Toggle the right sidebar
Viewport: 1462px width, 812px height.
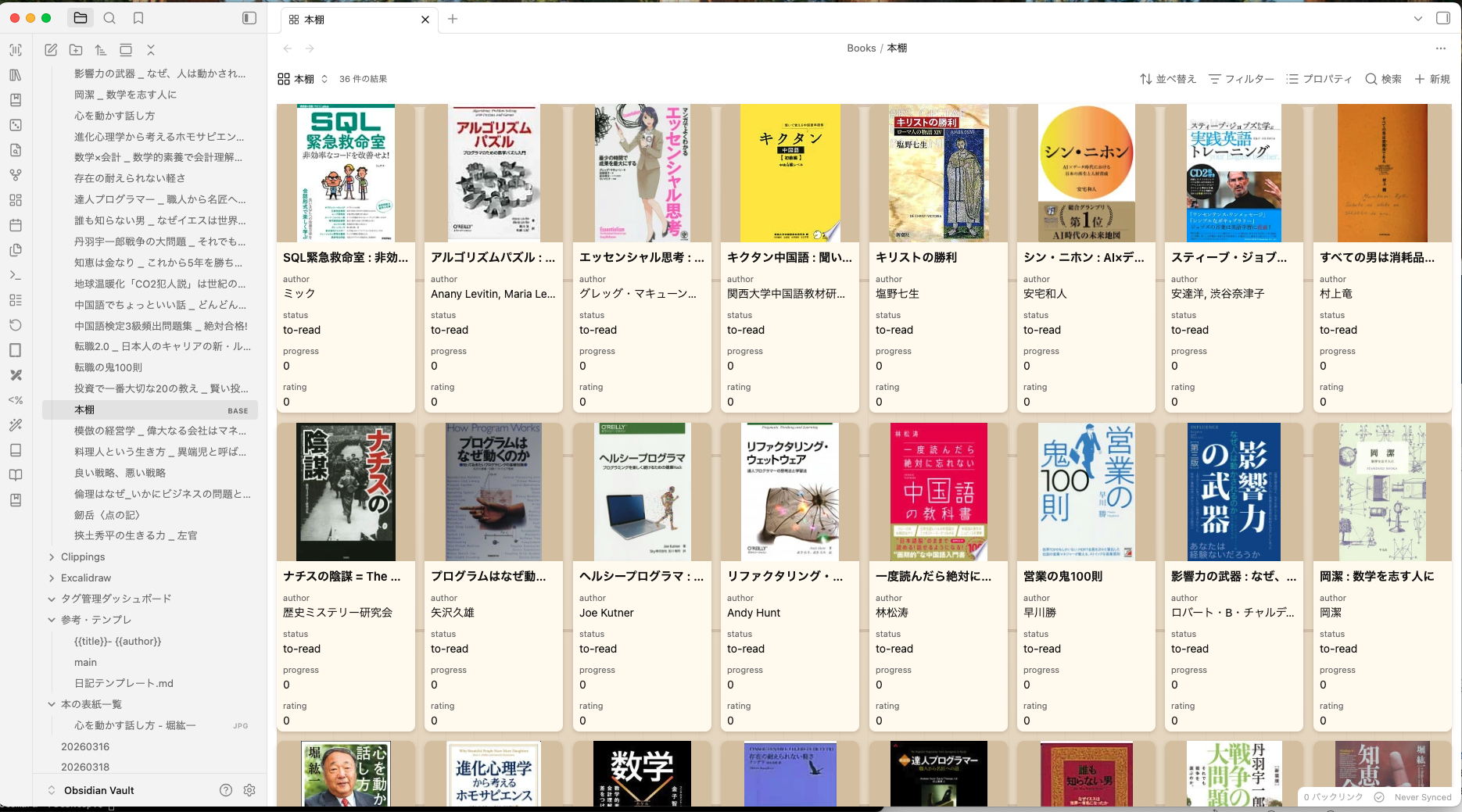1443,18
